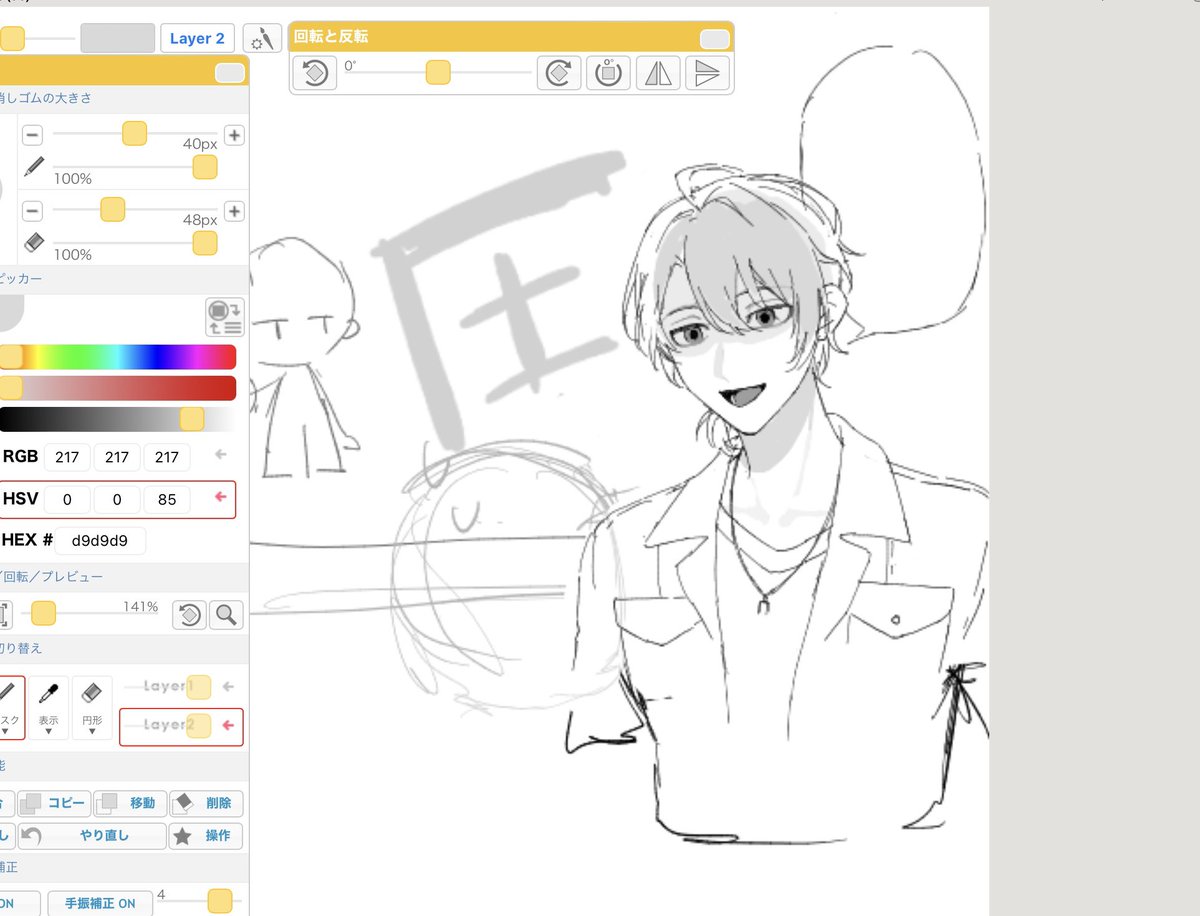The width and height of the screenshot is (1200, 916).
Task: Increase eraser size with plus button
Action: click(234, 211)
